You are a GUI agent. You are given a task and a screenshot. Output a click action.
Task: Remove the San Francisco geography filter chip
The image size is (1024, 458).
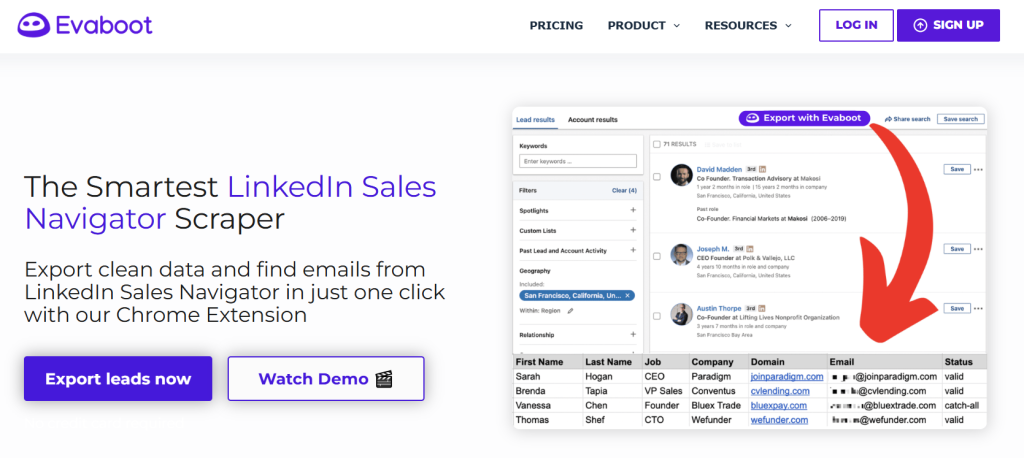pyautogui.click(x=627, y=296)
